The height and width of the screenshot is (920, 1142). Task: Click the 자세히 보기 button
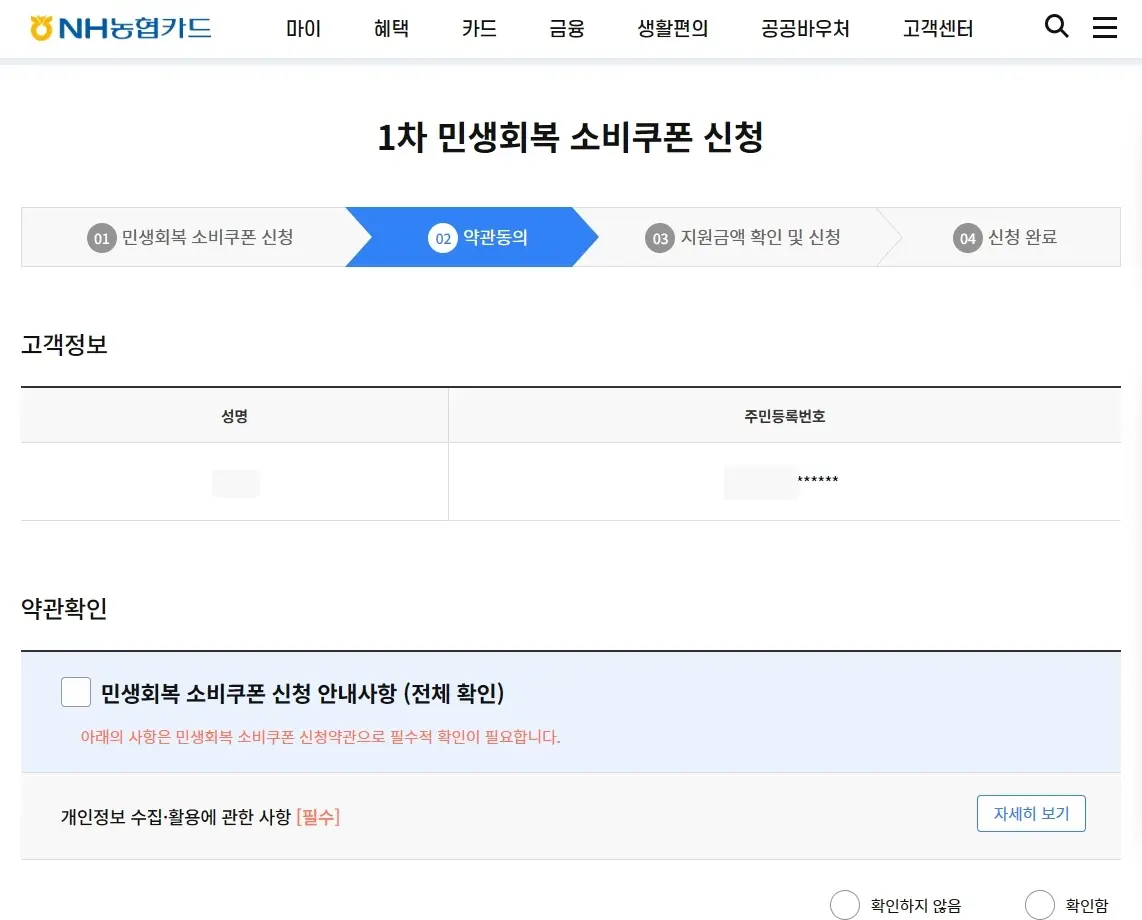pyautogui.click(x=1031, y=813)
